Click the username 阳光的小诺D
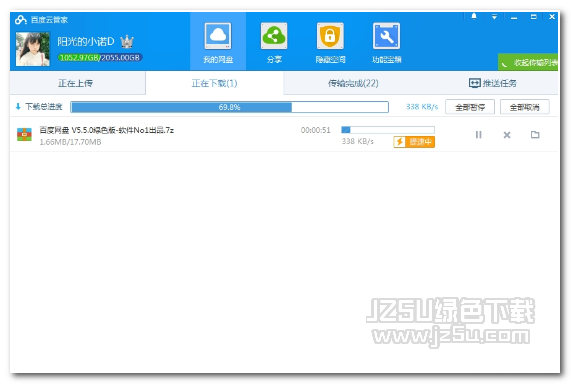This screenshot has width=571, height=384. click(x=86, y=42)
